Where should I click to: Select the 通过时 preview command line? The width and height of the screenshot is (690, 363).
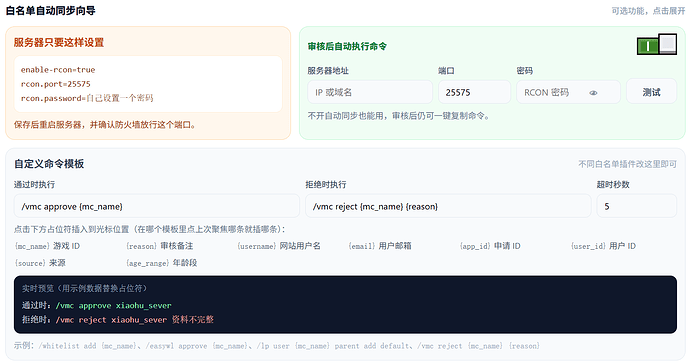click(96, 305)
